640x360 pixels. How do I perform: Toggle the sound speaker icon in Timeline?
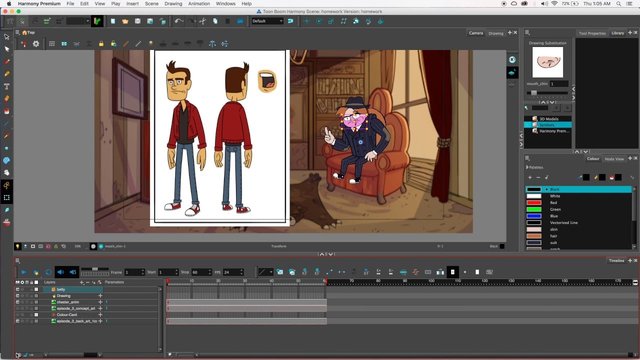[60, 272]
